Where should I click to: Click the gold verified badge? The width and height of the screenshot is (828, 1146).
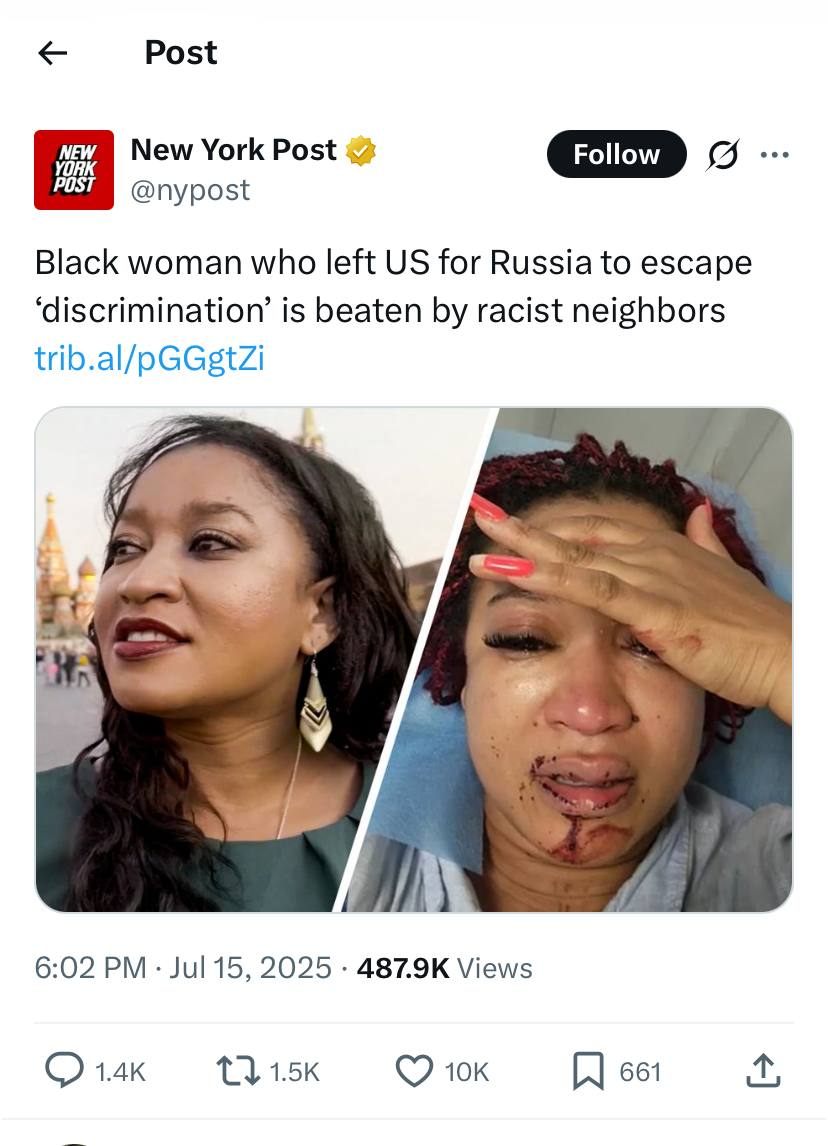(360, 151)
